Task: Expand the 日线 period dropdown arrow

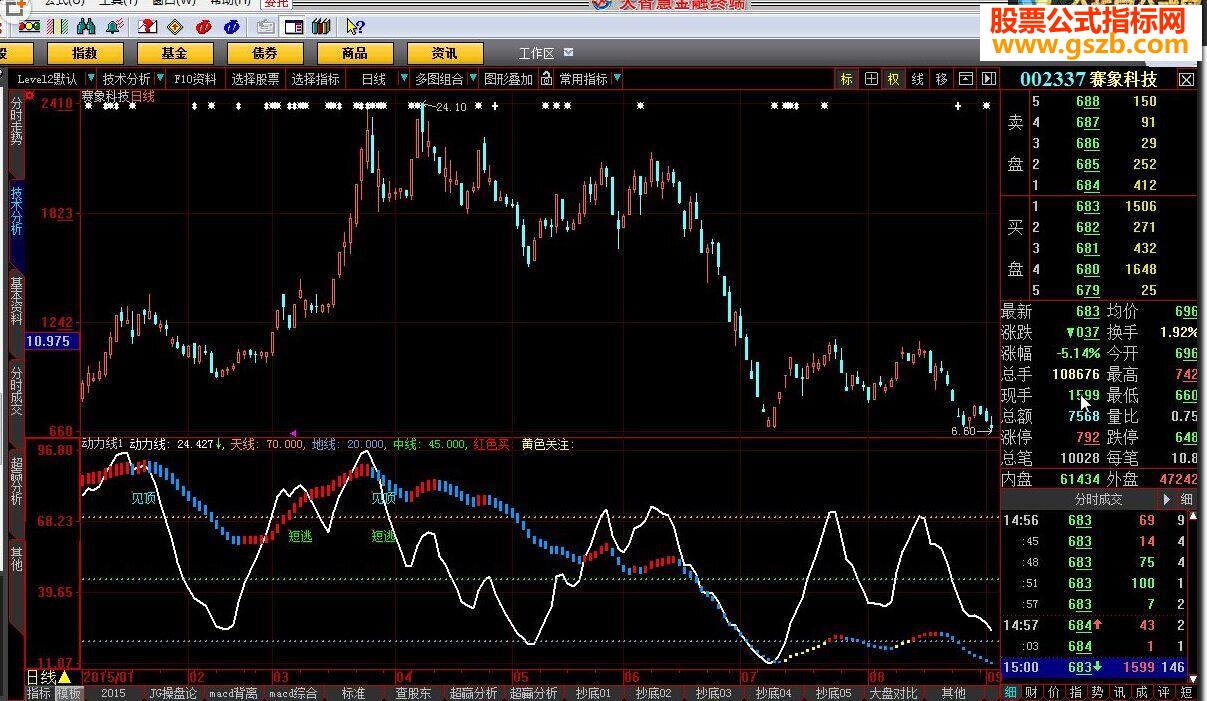Action: [404, 79]
